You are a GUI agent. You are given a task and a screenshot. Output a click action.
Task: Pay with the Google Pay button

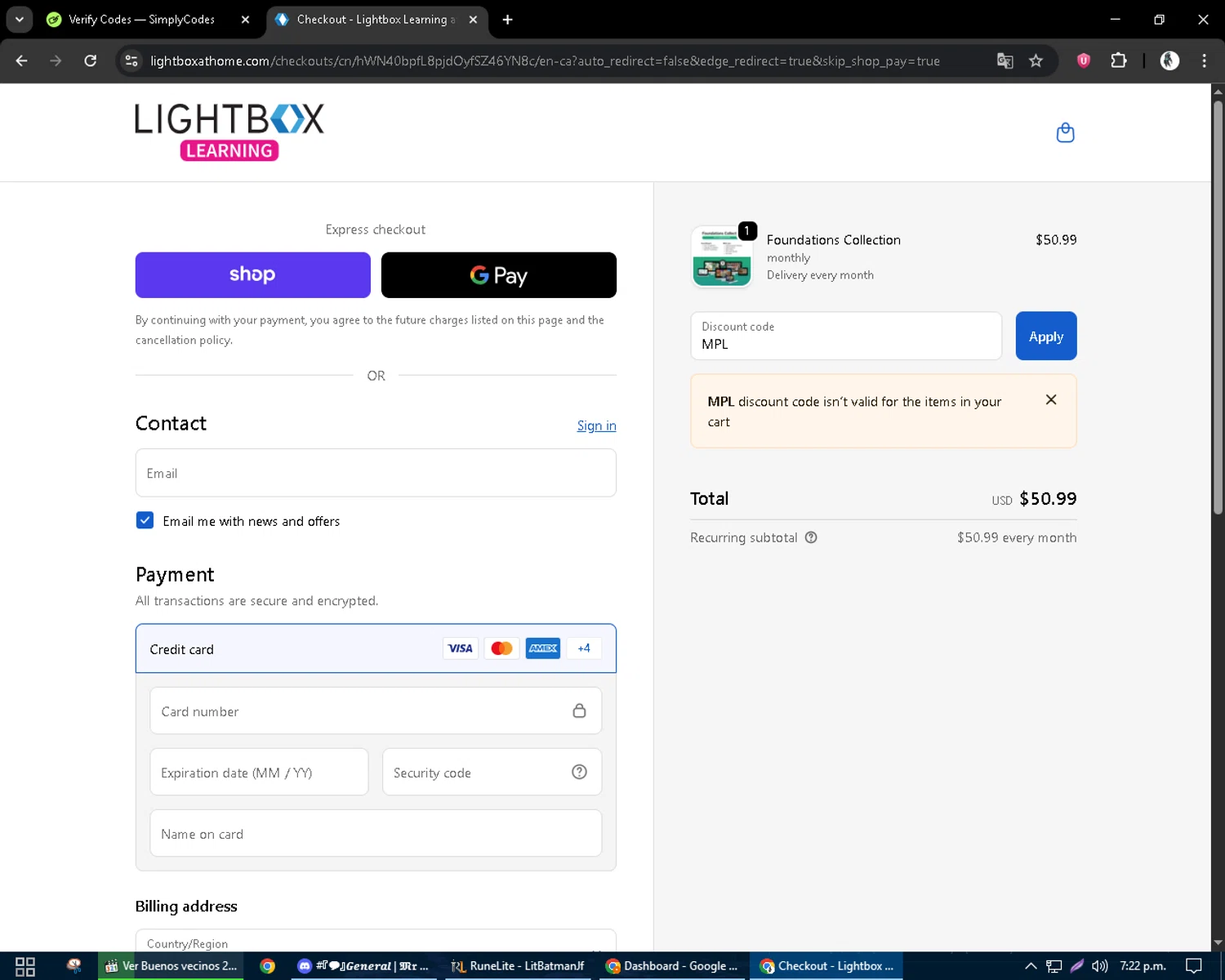499,275
